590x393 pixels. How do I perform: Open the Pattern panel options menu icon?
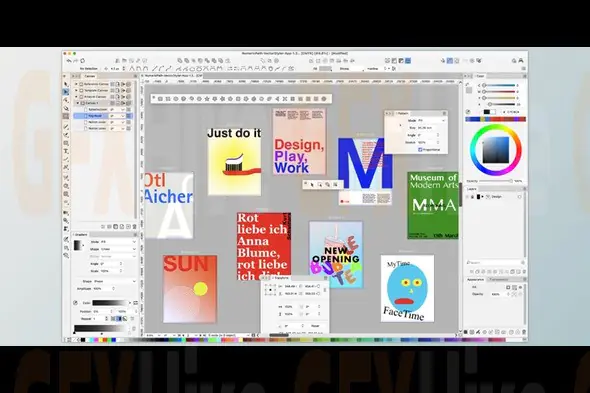[444, 113]
